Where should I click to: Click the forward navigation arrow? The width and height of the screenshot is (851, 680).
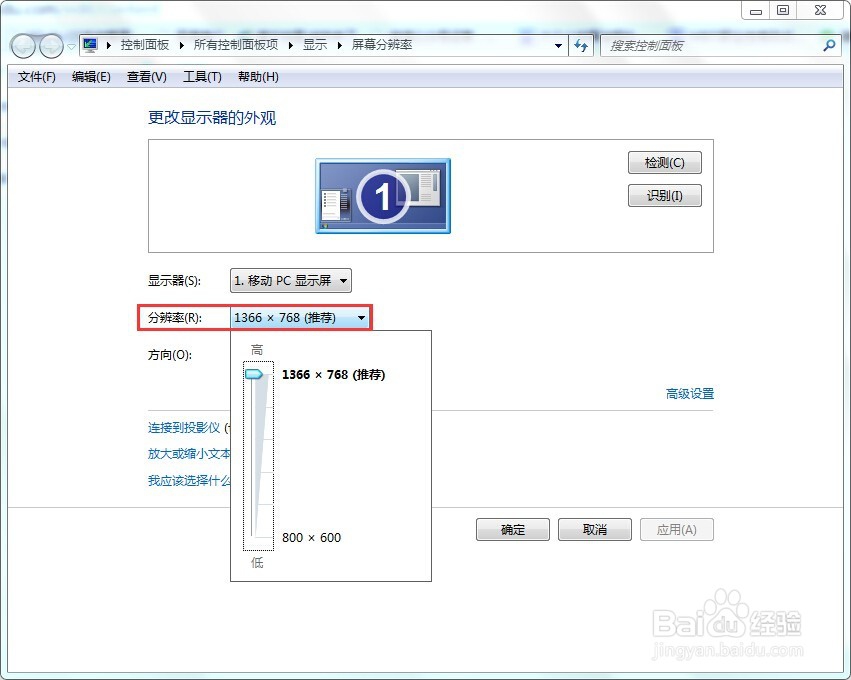pos(49,45)
